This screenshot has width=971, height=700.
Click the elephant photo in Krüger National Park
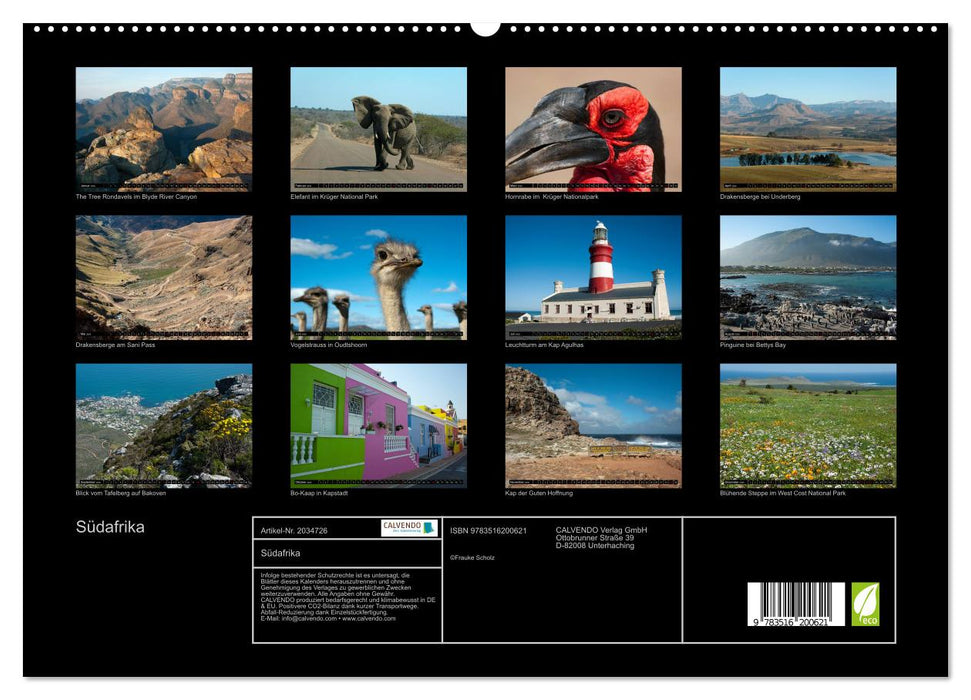tap(378, 130)
